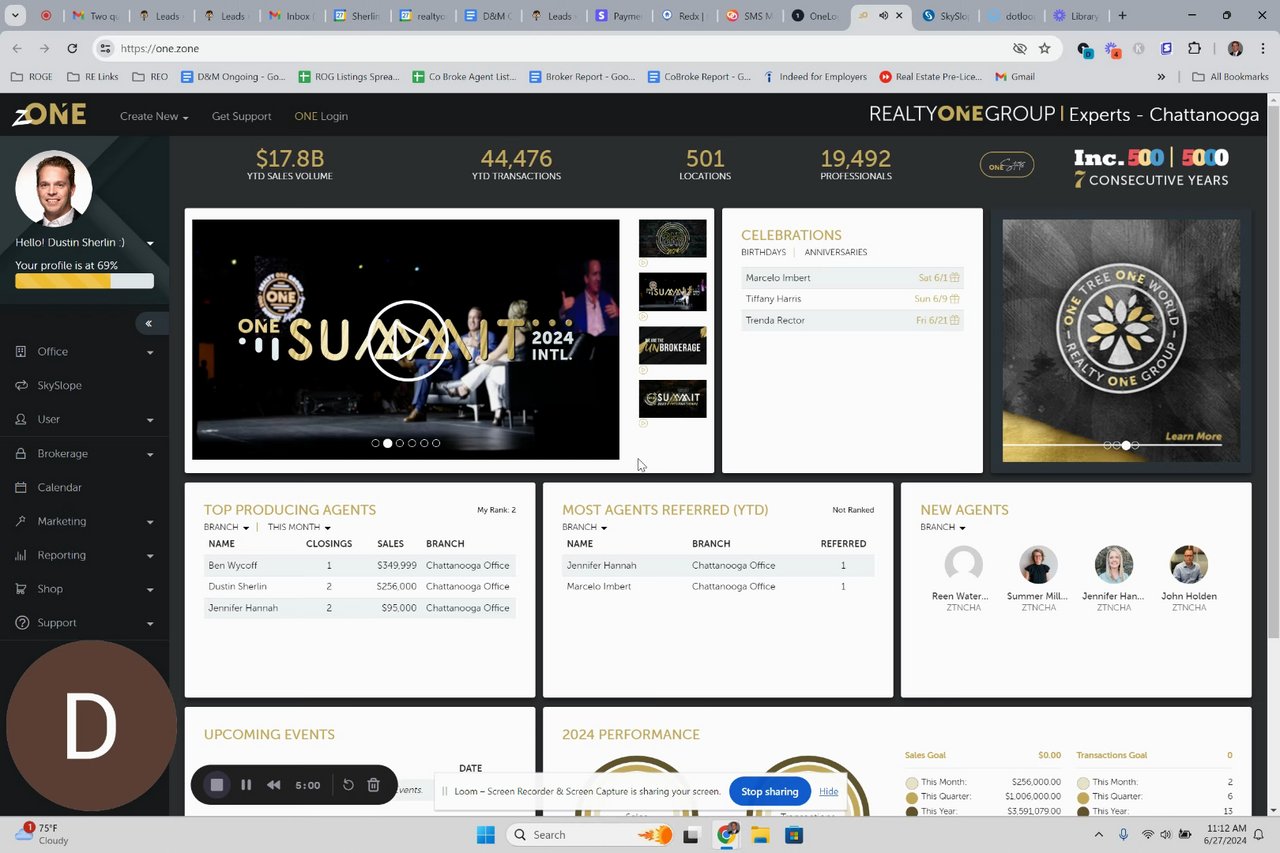Image resolution: width=1280 pixels, height=853 pixels.
Task: Switch to the Library browser tab
Action: (x=1076, y=16)
